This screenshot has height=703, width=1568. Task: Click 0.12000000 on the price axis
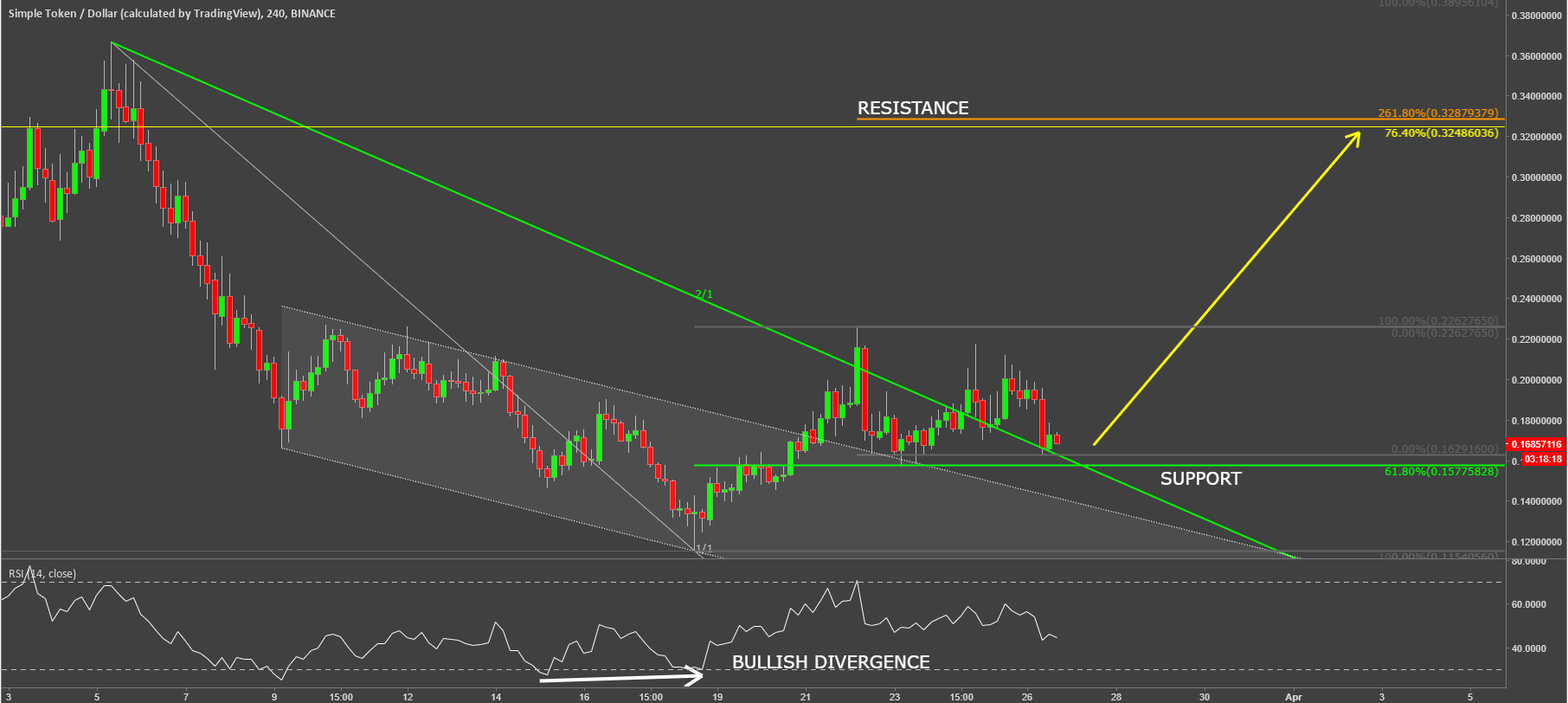coord(1536,542)
